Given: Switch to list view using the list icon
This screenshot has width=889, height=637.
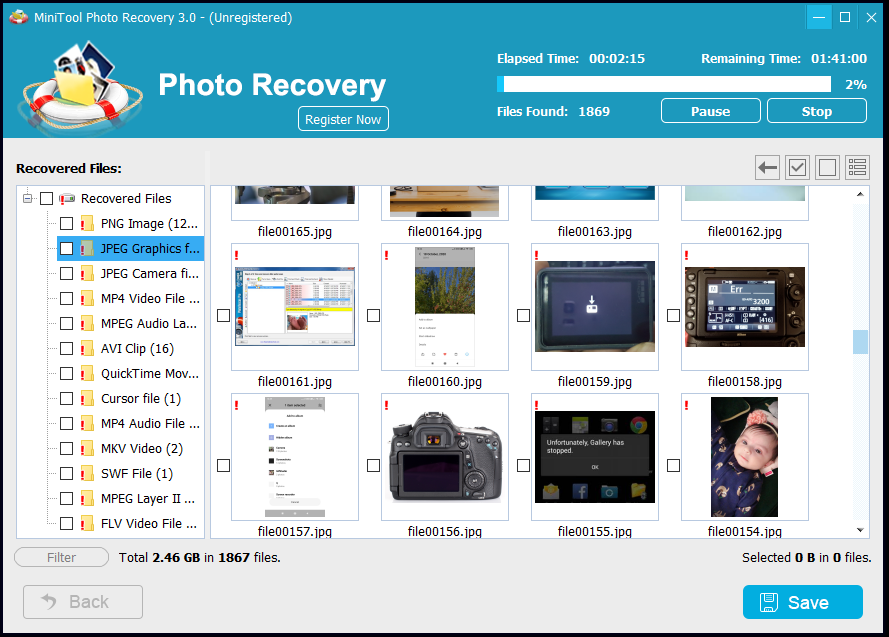Looking at the screenshot, I should click(857, 167).
